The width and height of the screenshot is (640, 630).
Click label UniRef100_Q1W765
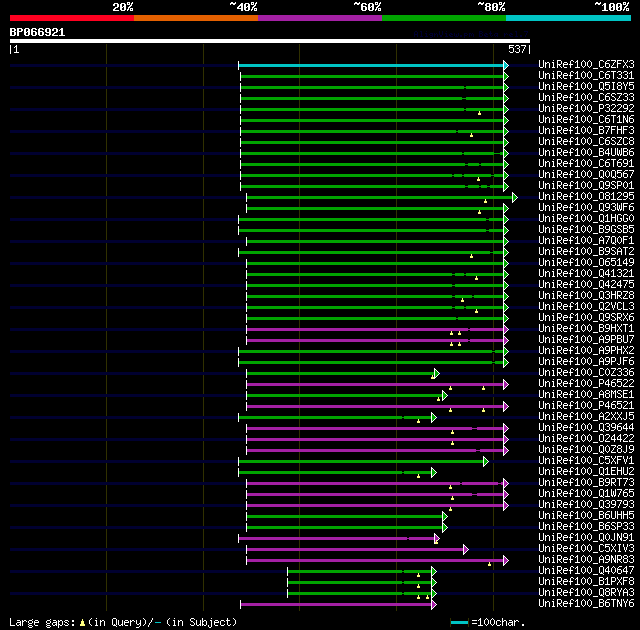tap(586, 494)
